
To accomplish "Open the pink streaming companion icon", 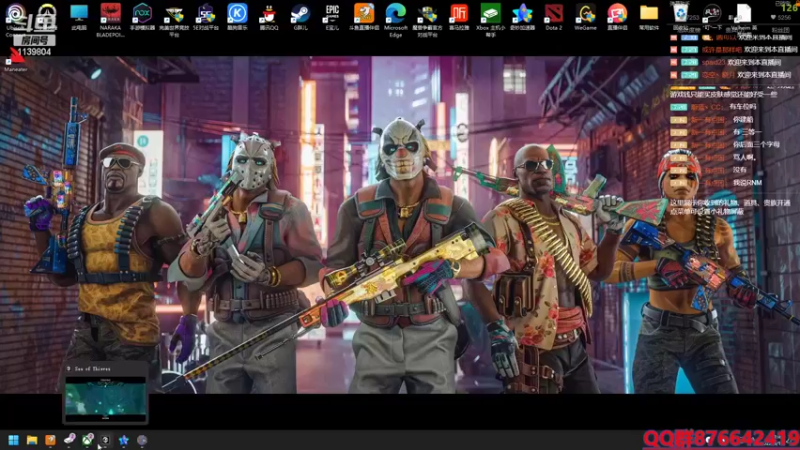I will pyautogui.click(x=617, y=14).
